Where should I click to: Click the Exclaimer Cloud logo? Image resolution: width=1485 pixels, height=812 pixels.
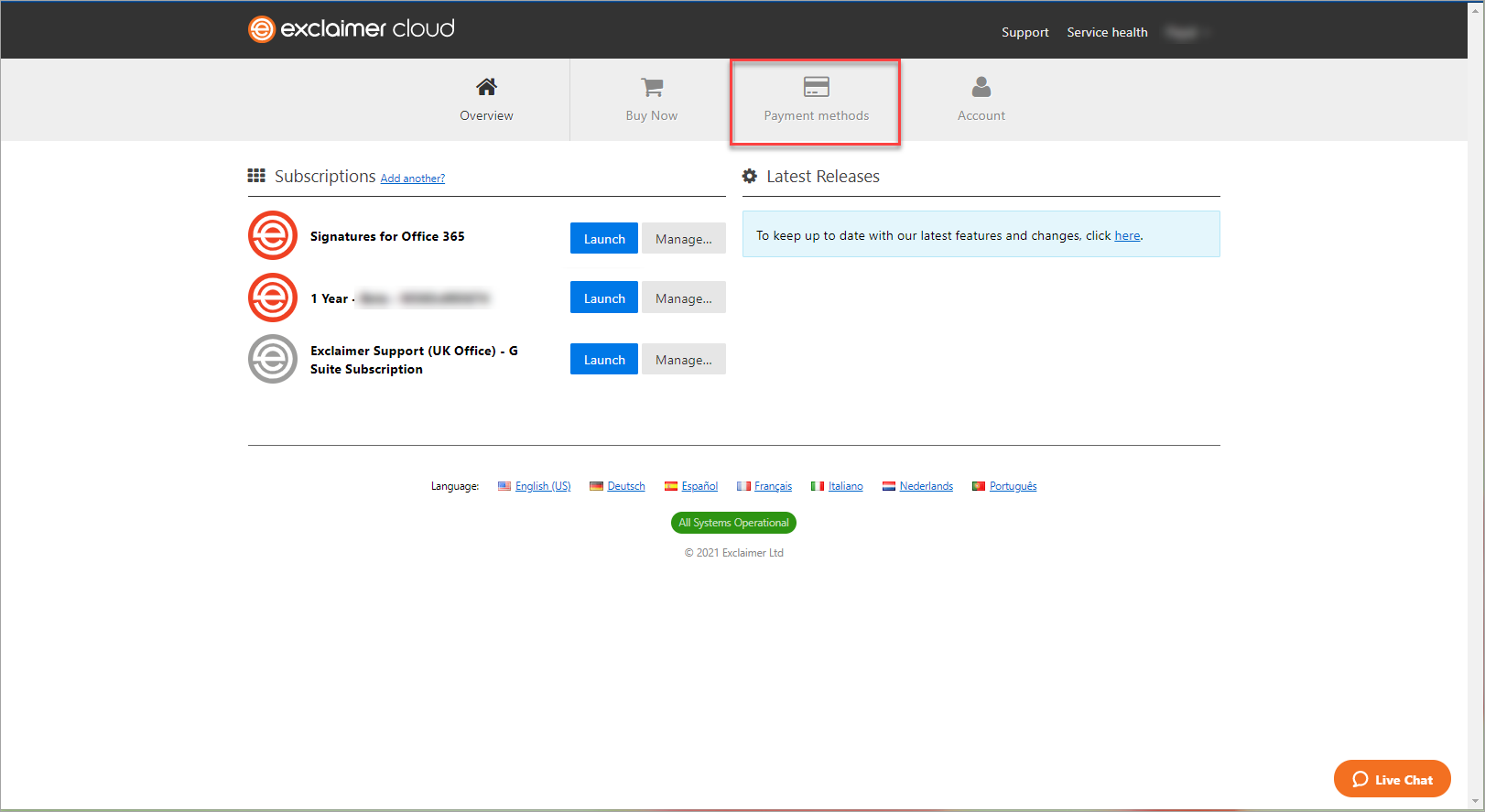click(x=351, y=29)
